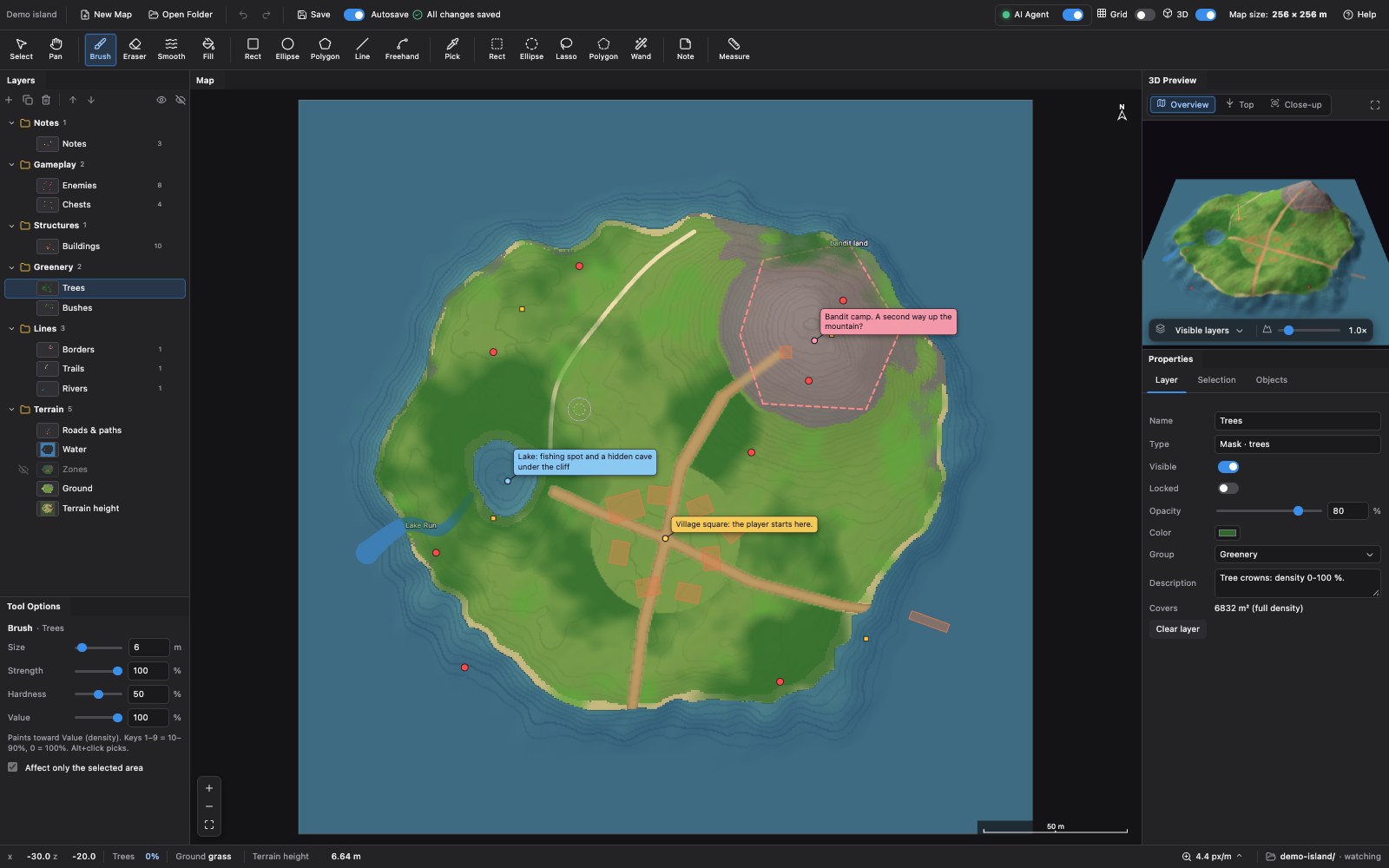Click the Save button
The width and height of the screenshot is (1389, 868).
313,15
